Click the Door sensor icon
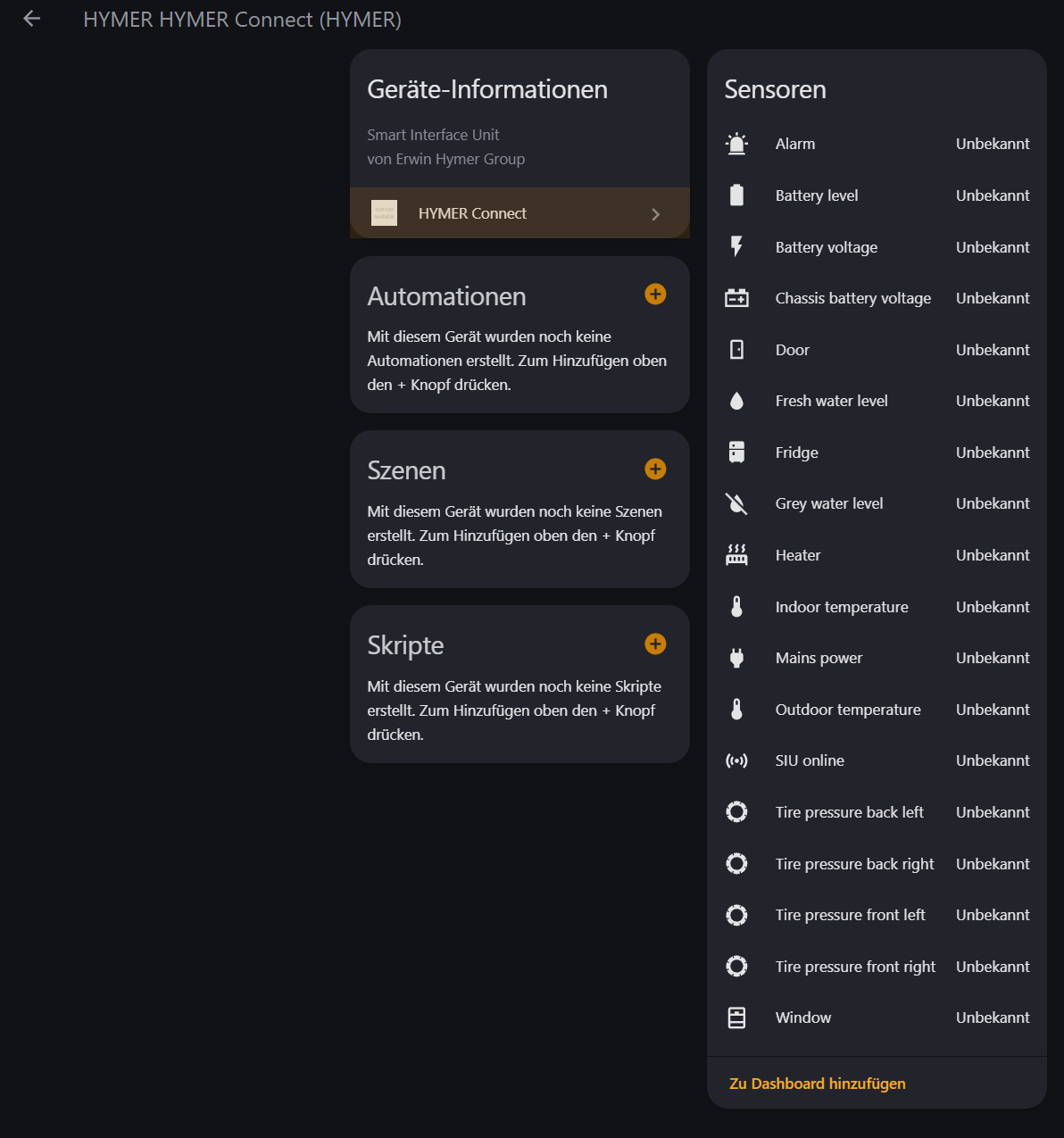The width and height of the screenshot is (1064, 1138). (736, 349)
